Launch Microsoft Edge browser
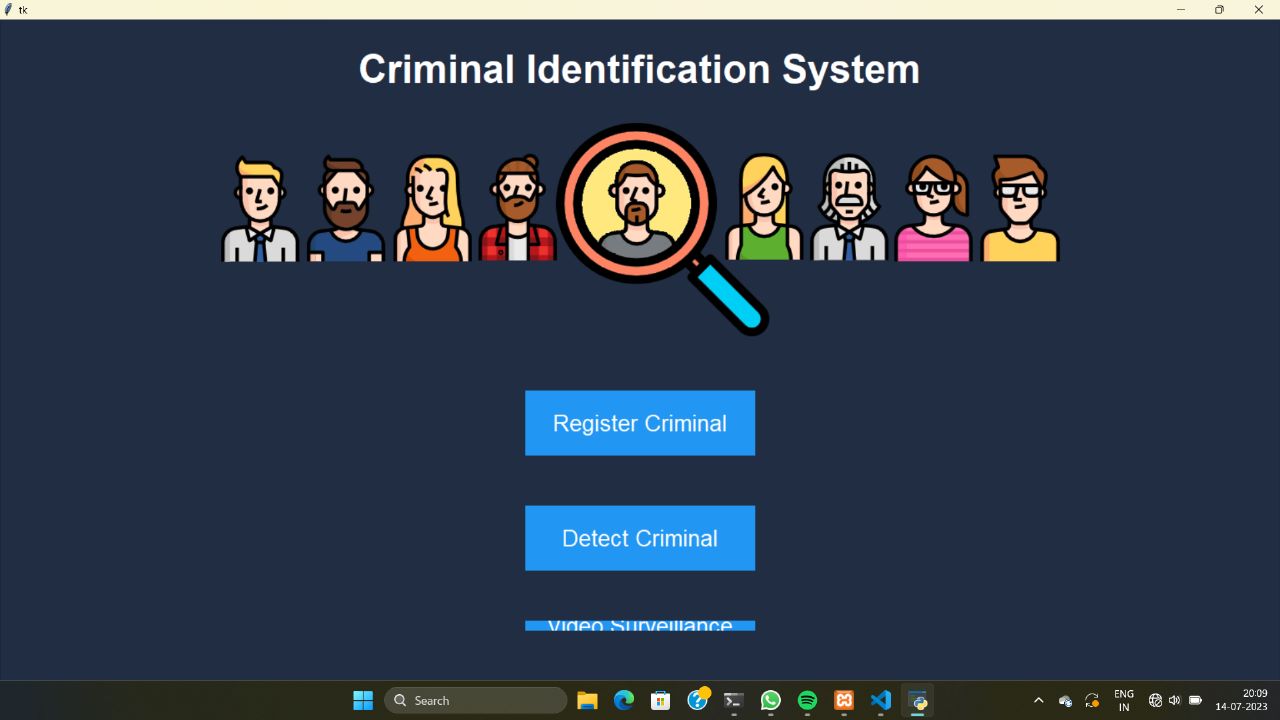The image size is (1280, 720). click(623, 700)
